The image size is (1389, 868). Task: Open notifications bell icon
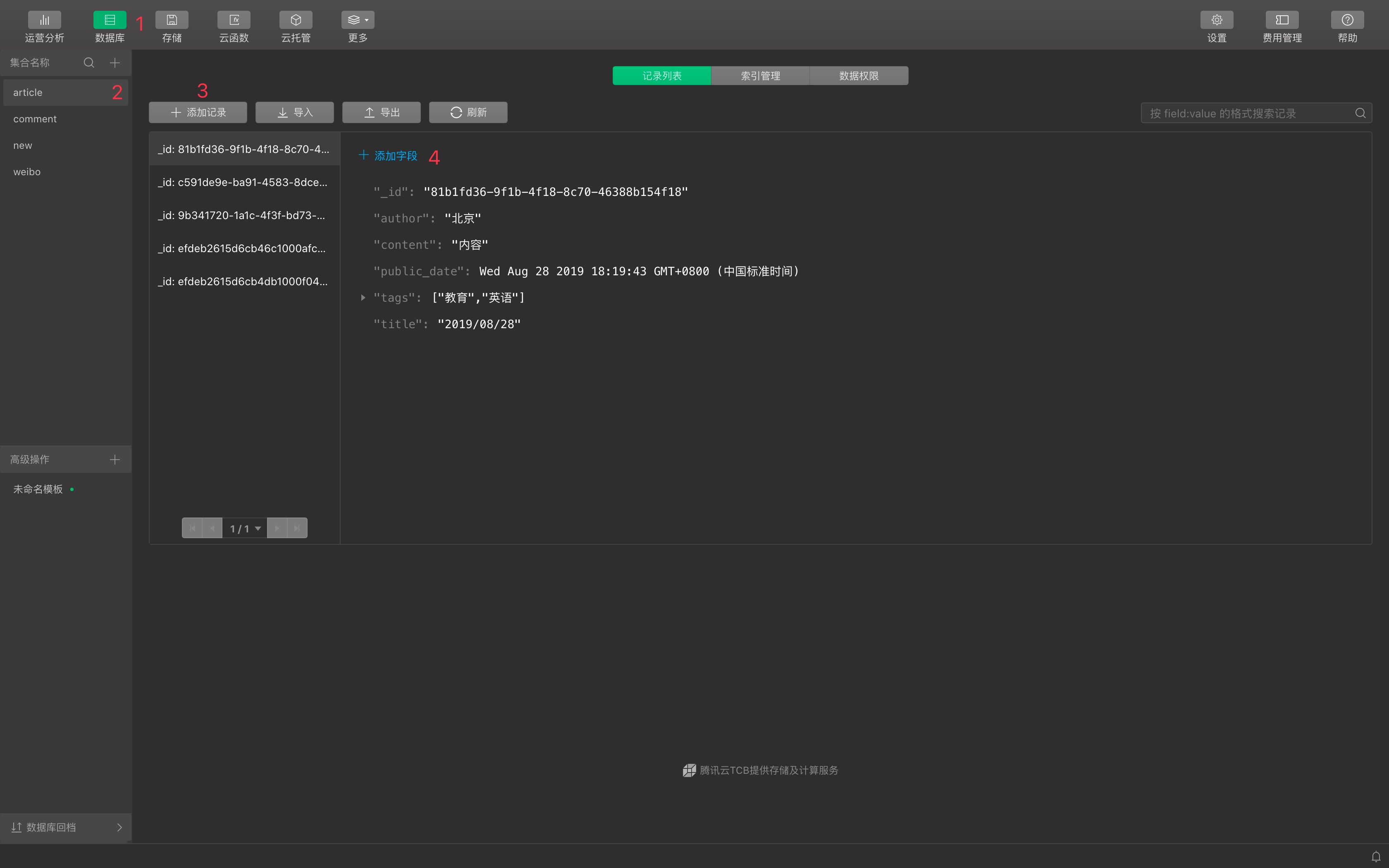(1376, 856)
